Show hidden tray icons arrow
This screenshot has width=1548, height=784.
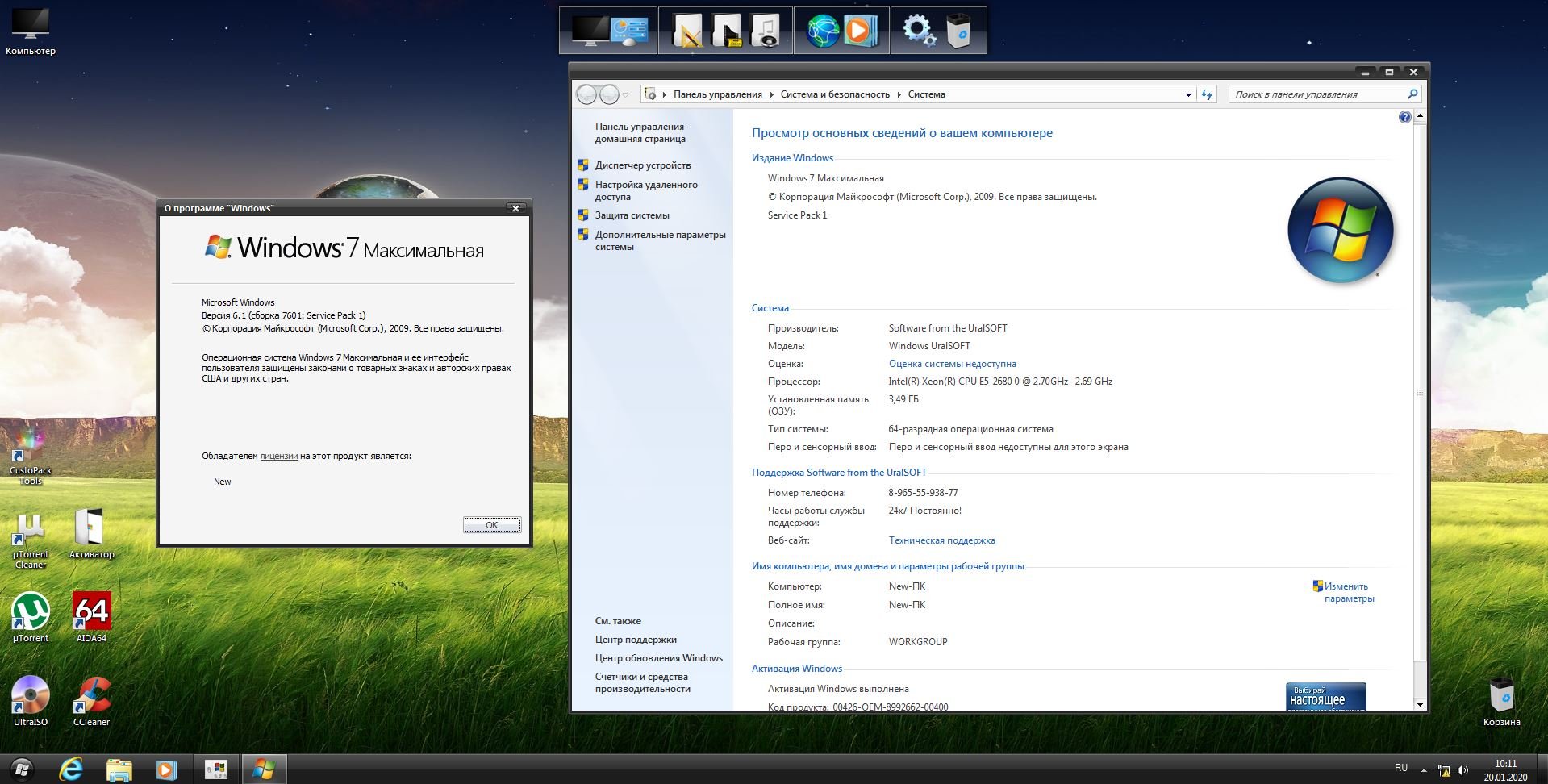tap(1424, 770)
